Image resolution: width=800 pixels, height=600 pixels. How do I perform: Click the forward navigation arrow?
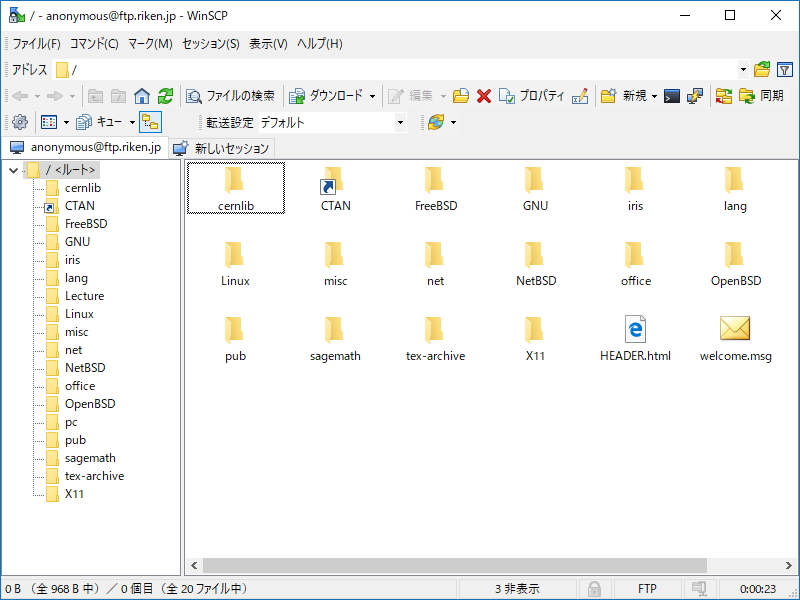[55, 95]
